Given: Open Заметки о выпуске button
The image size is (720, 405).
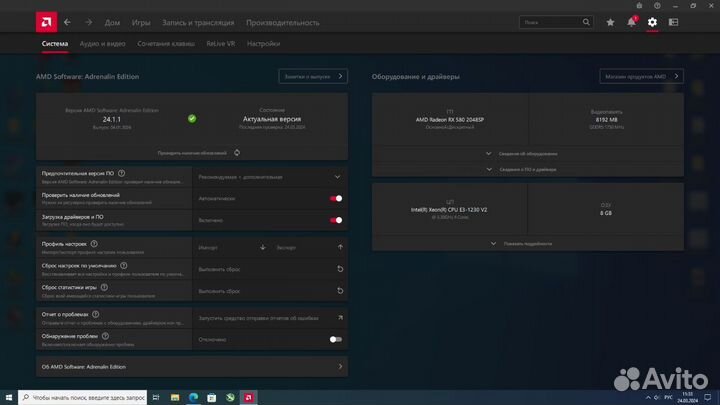Looking at the screenshot, I should click(x=313, y=76).
